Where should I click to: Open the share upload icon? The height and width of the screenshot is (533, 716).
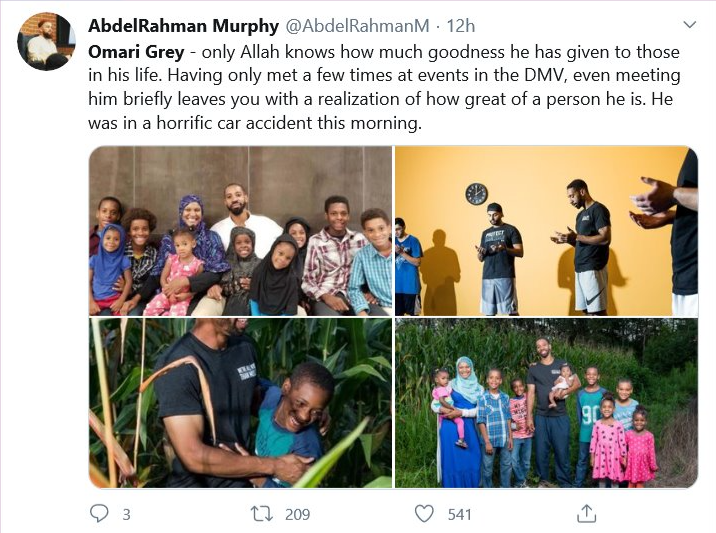click(x=586, y=513)
